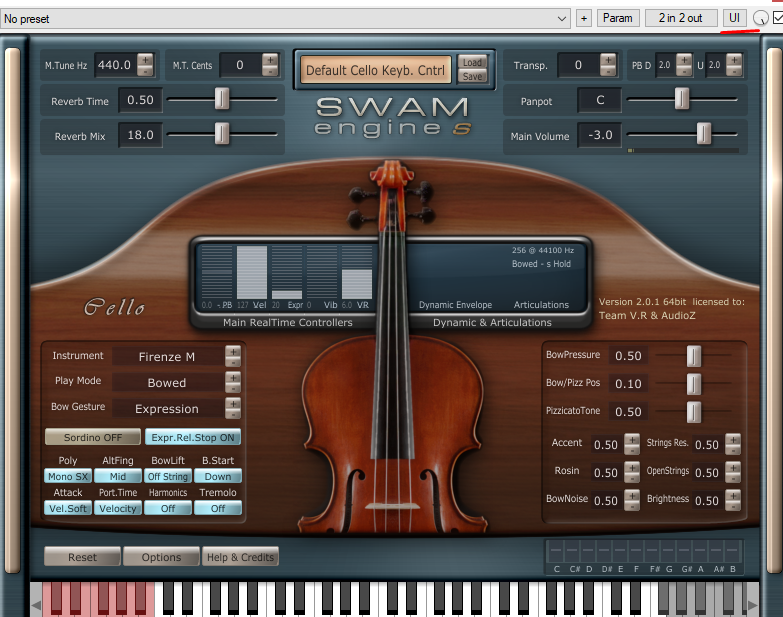Click the Instrument stepper next to Firenze M
Image resolution: width=783 pixels, height=617 pixels.
pos(233,356)
